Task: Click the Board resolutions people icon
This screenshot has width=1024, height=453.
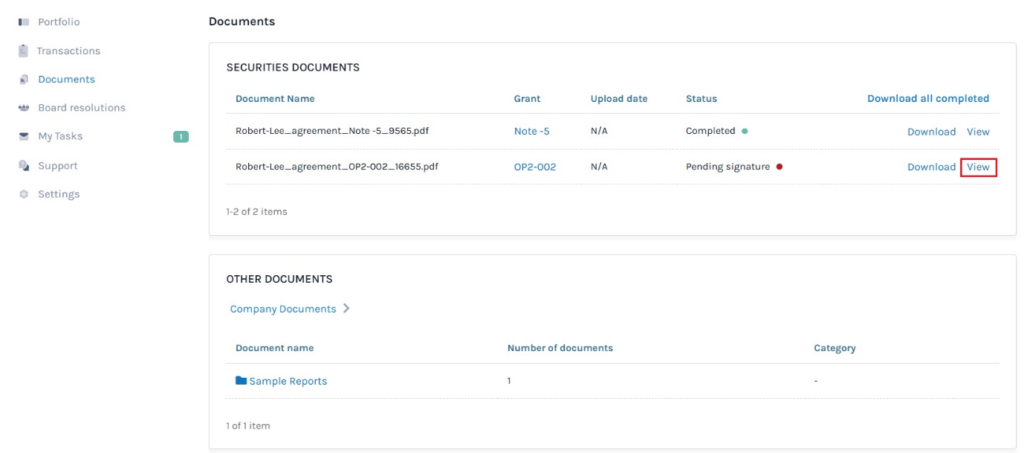Action: coord(23,108)
